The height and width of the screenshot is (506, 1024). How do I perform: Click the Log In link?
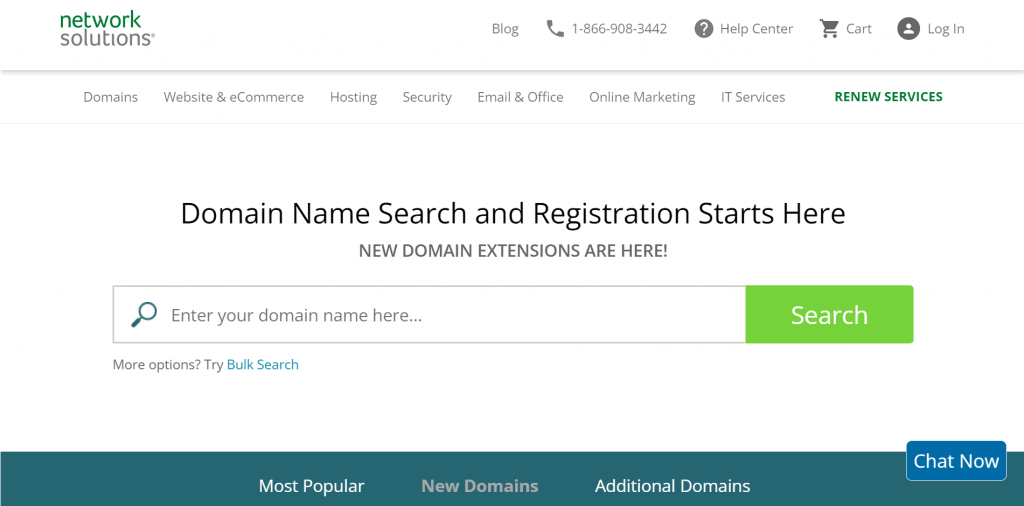click(946, 29)
